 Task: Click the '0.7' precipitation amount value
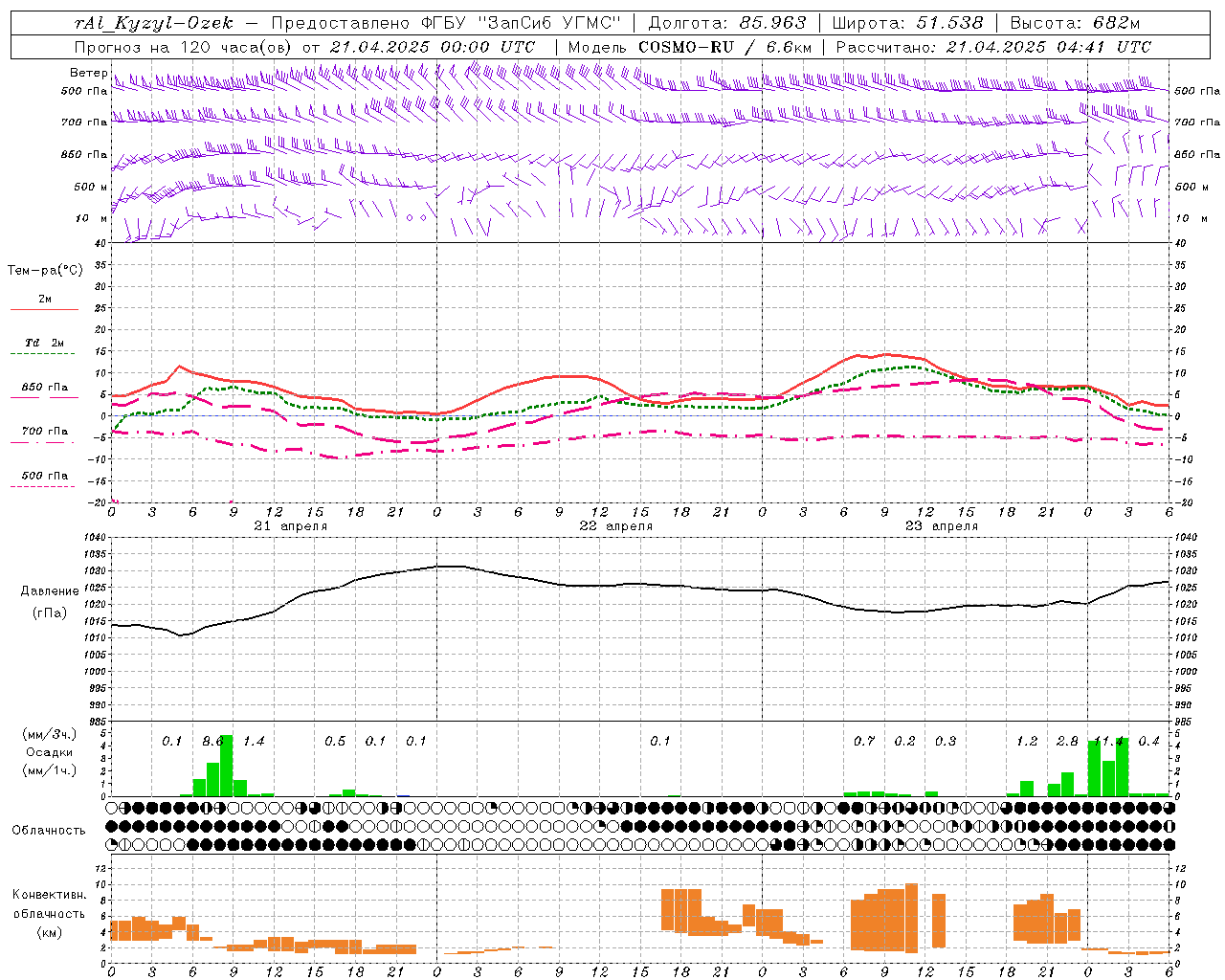(864, 741)
